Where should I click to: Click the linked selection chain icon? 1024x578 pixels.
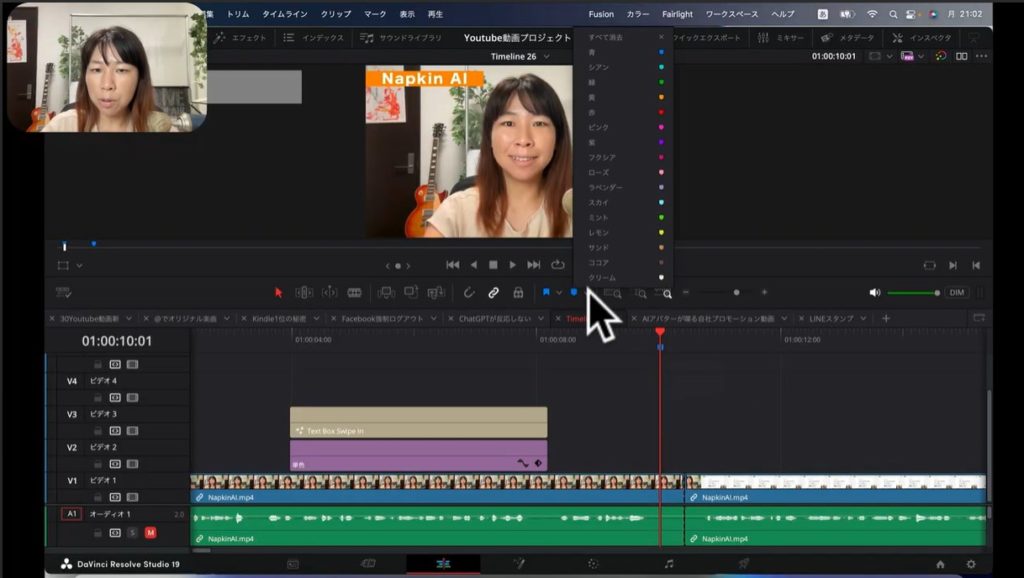[x=493, y=293]
